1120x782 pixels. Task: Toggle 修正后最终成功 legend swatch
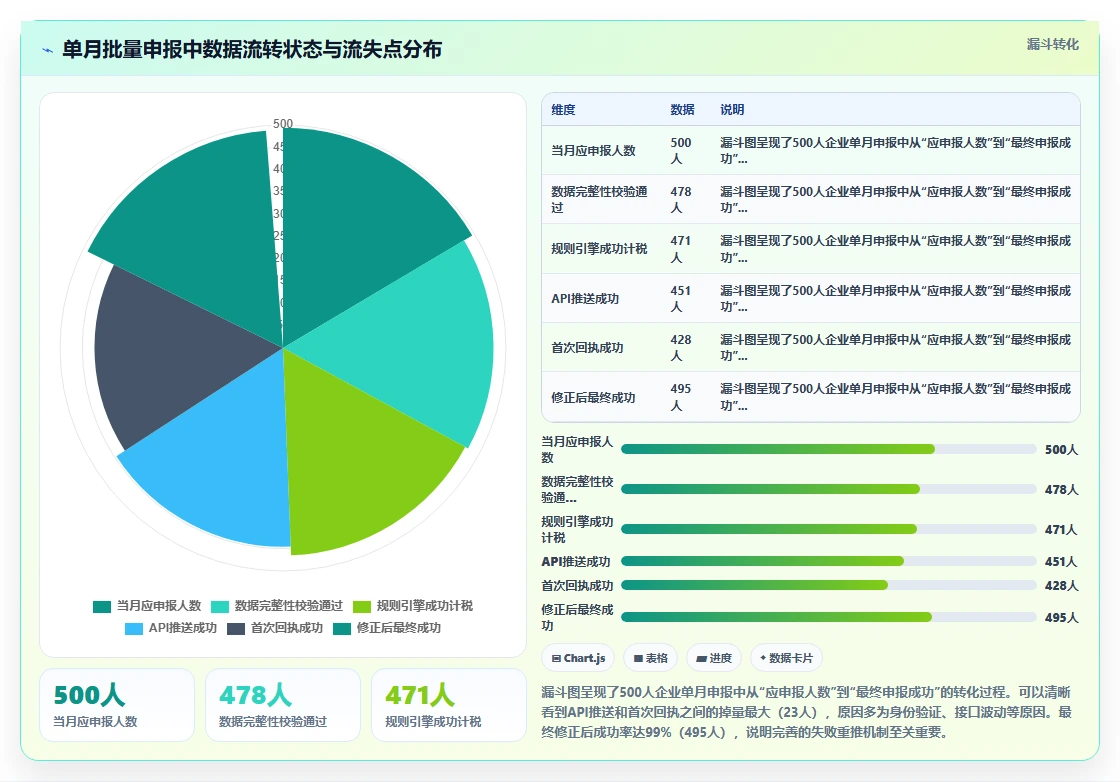coord(342,628)
